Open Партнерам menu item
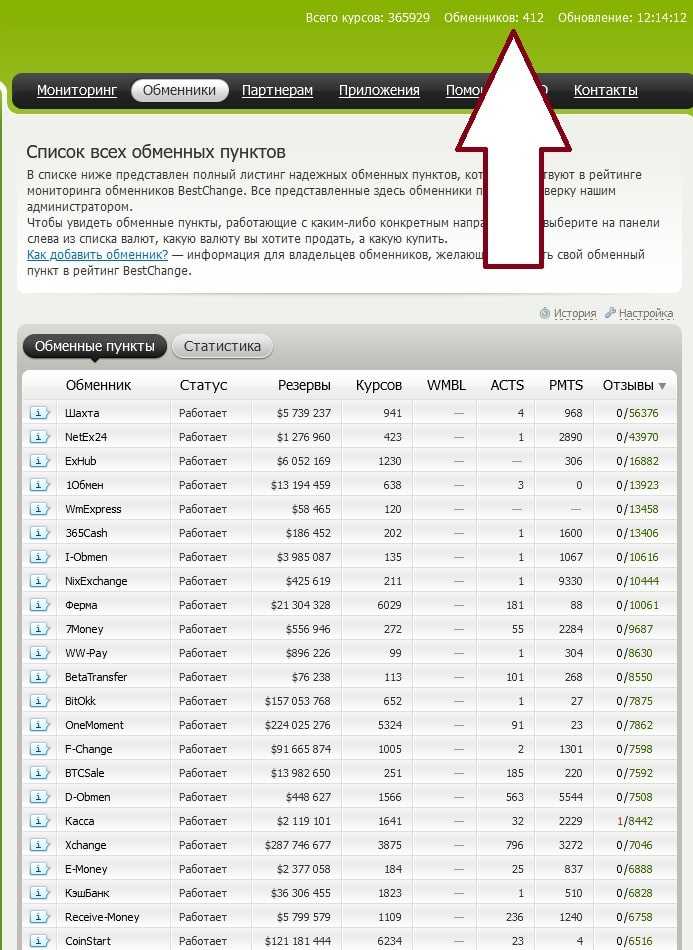 (277, 90)
